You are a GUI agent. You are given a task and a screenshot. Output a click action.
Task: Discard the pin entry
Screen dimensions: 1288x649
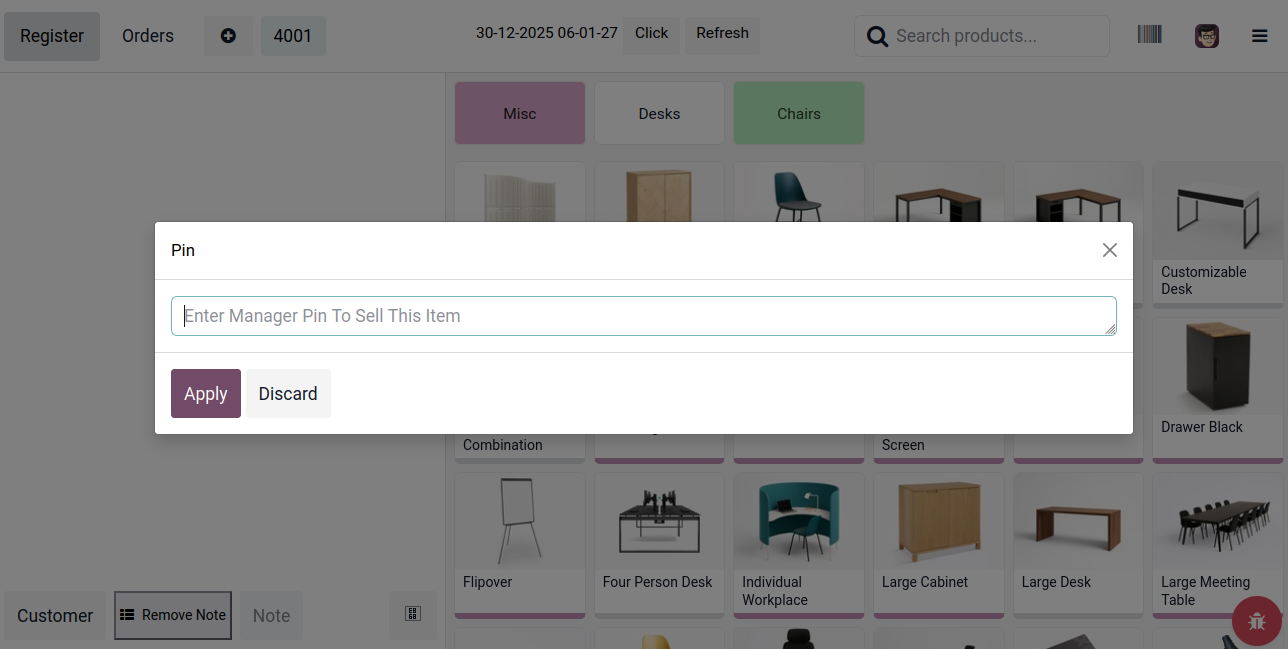point(288,393)
